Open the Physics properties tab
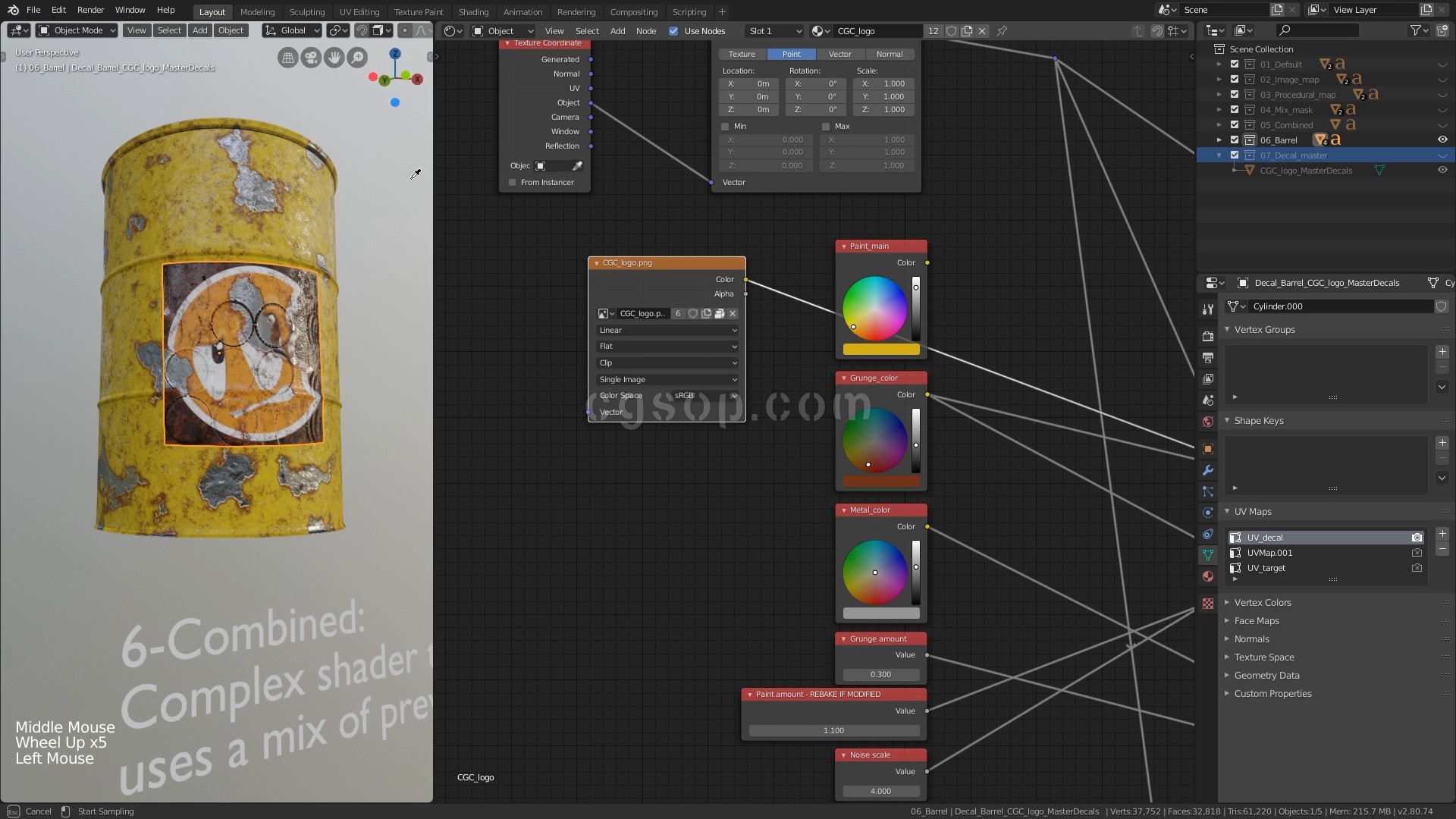 1208,513
